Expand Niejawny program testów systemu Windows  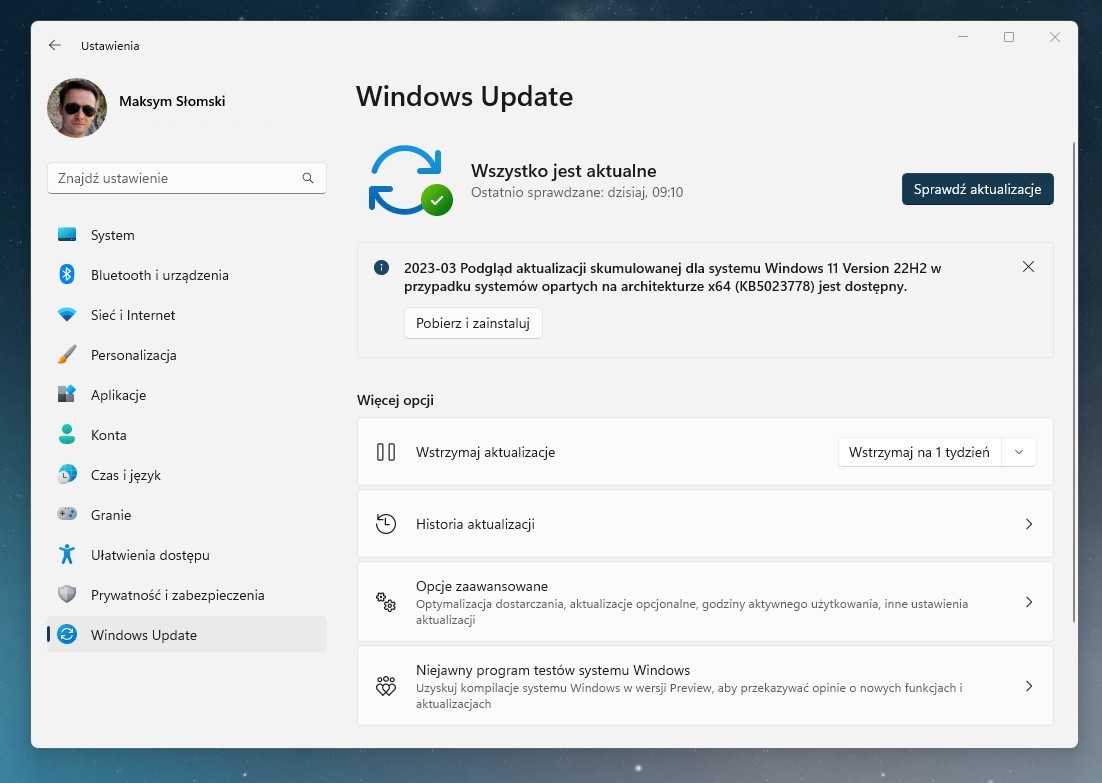(705, 685)
